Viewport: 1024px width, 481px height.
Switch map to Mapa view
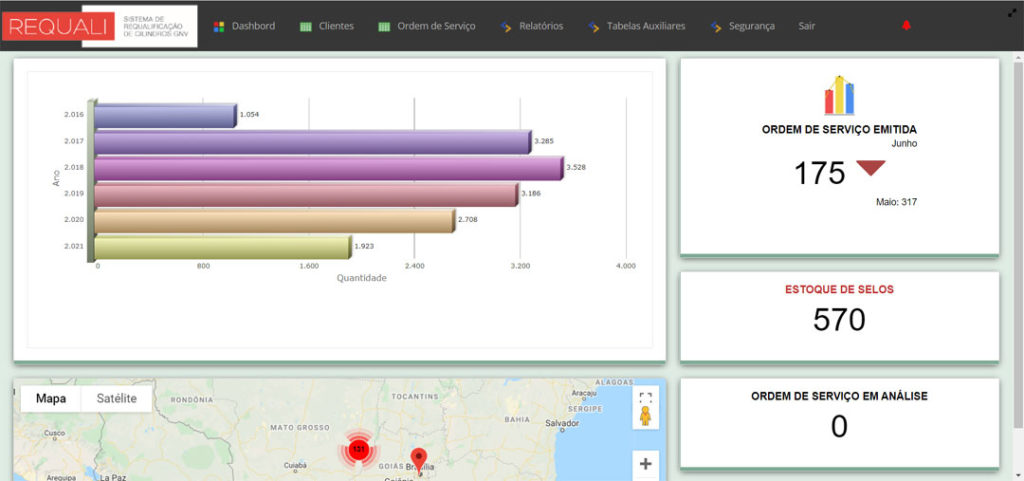(x=51, y=398)
